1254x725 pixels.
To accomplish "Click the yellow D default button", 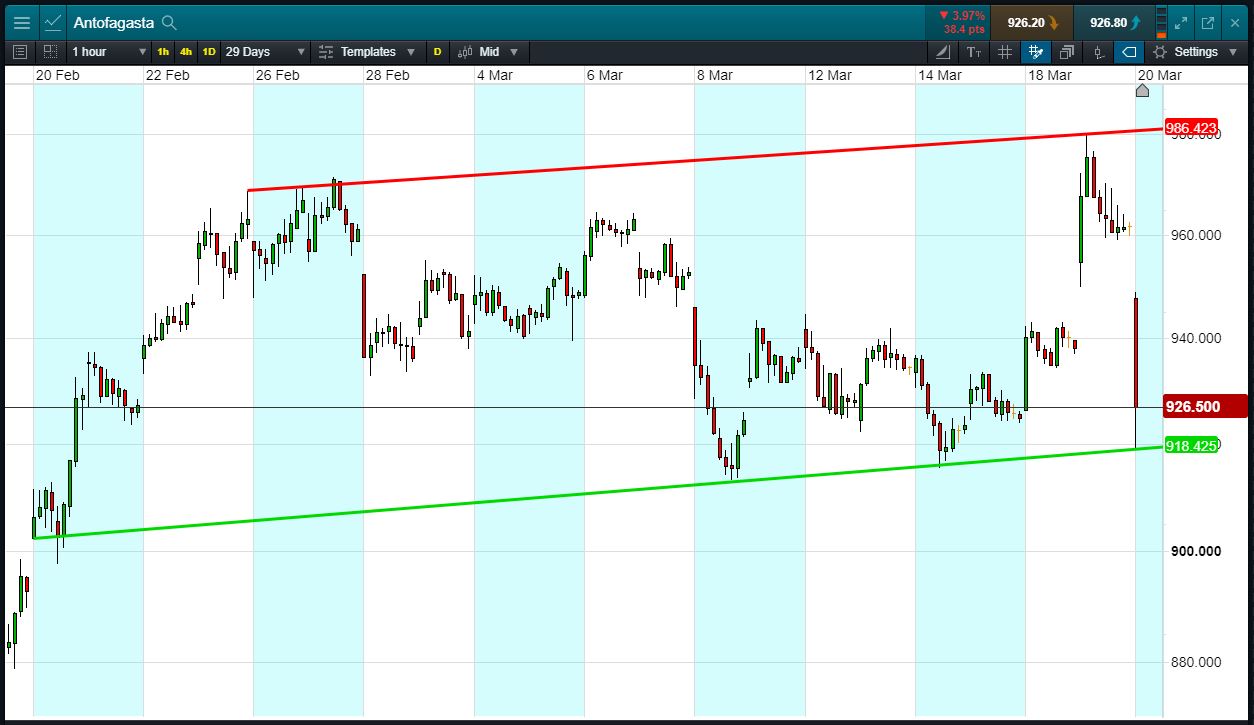I will (437, 51).
